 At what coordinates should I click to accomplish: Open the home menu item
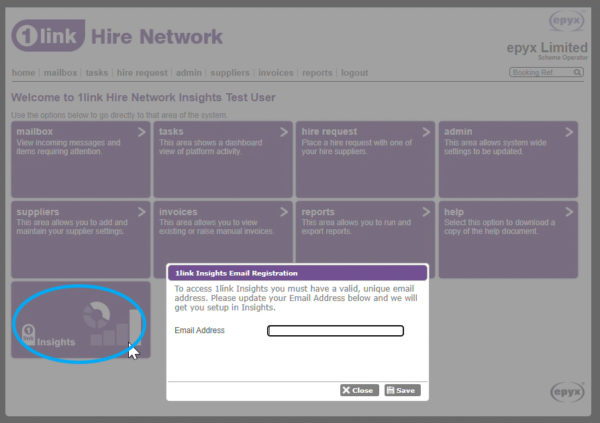23,73
